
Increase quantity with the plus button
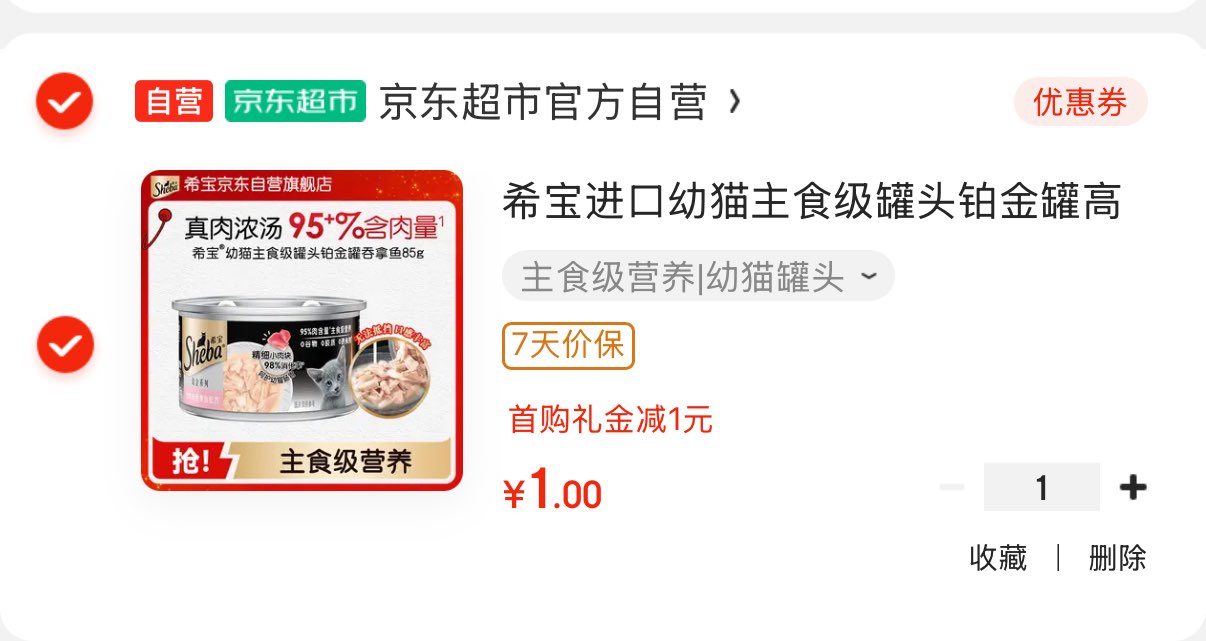click(x=1133, y=487)
